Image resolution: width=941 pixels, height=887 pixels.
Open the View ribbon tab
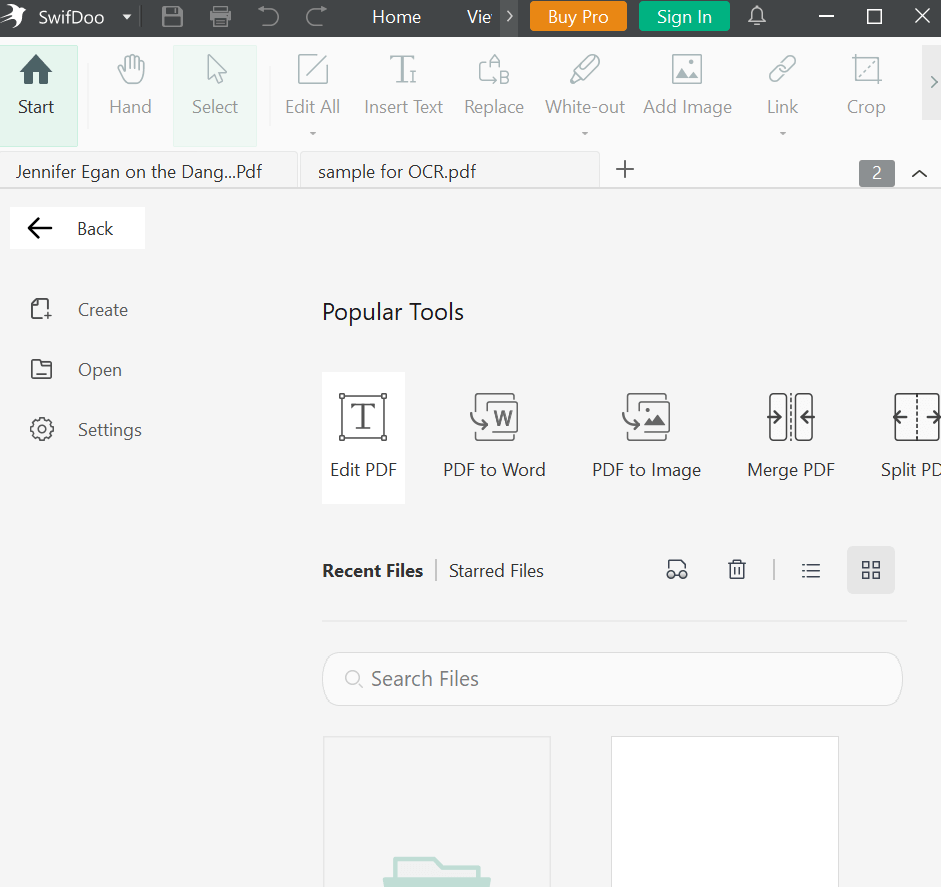(479, 17)
